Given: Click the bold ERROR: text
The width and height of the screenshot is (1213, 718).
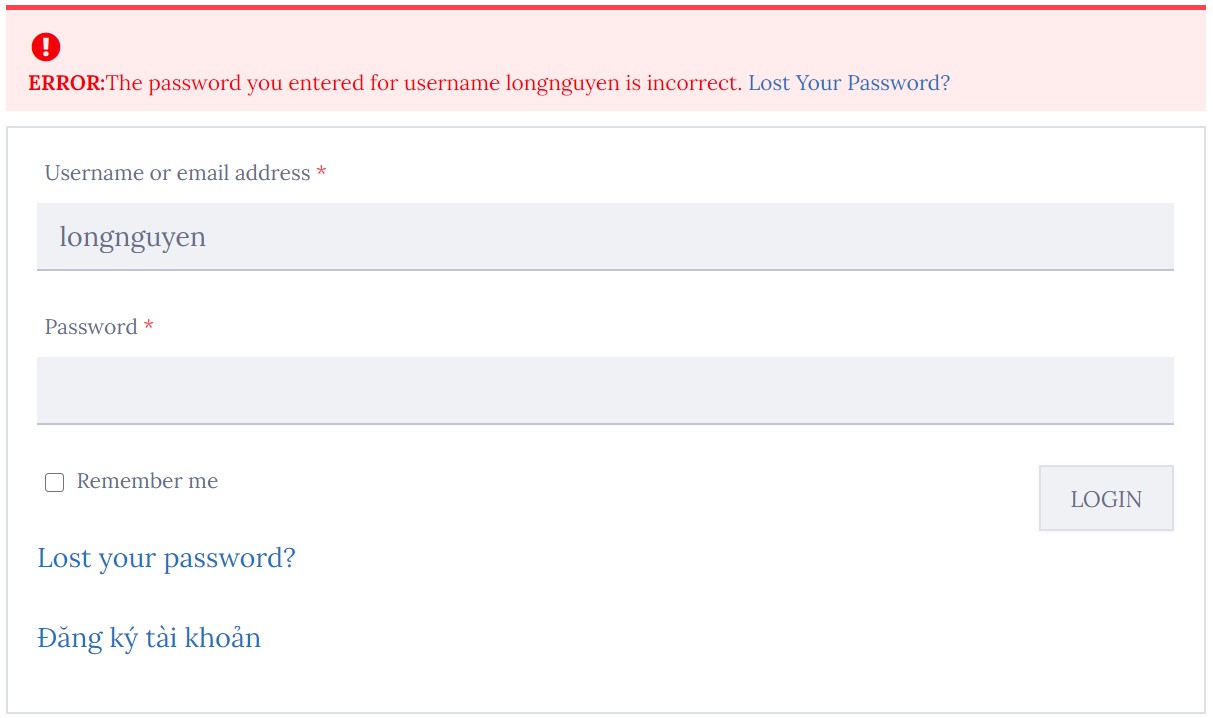Looking at the screenshot, I should [x=66, y=83].
